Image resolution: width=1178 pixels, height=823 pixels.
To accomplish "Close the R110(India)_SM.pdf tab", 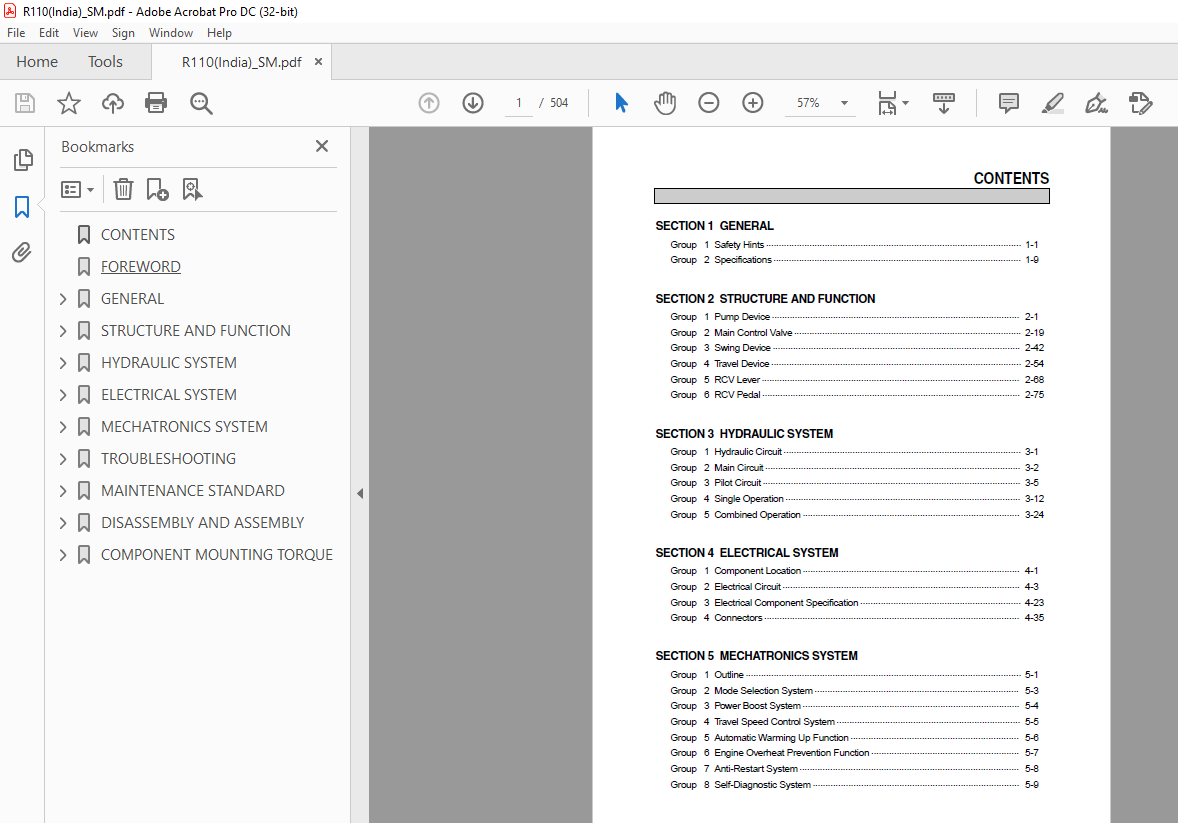I will point(319,62).
